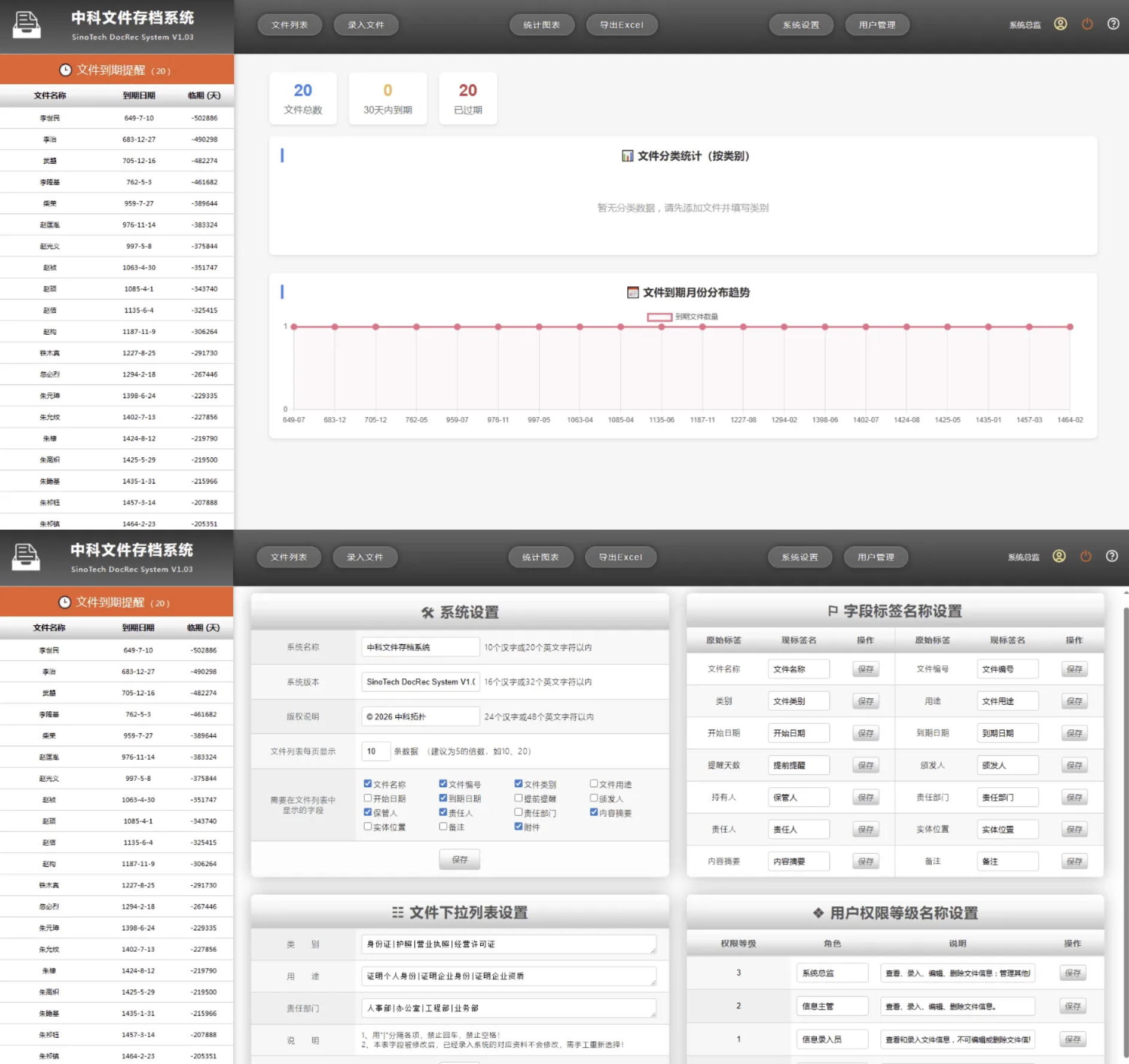Select the 铁木真 row in the system-settings view reminder list
The image size is (1129, 1064).
pos(117,885)
